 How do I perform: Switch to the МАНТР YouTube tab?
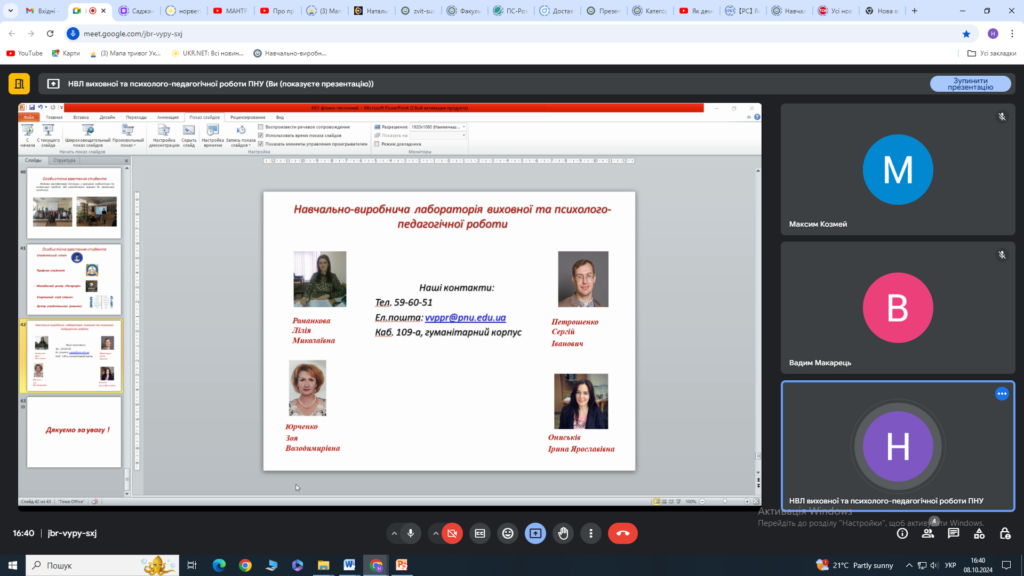[x=231, y=11]
